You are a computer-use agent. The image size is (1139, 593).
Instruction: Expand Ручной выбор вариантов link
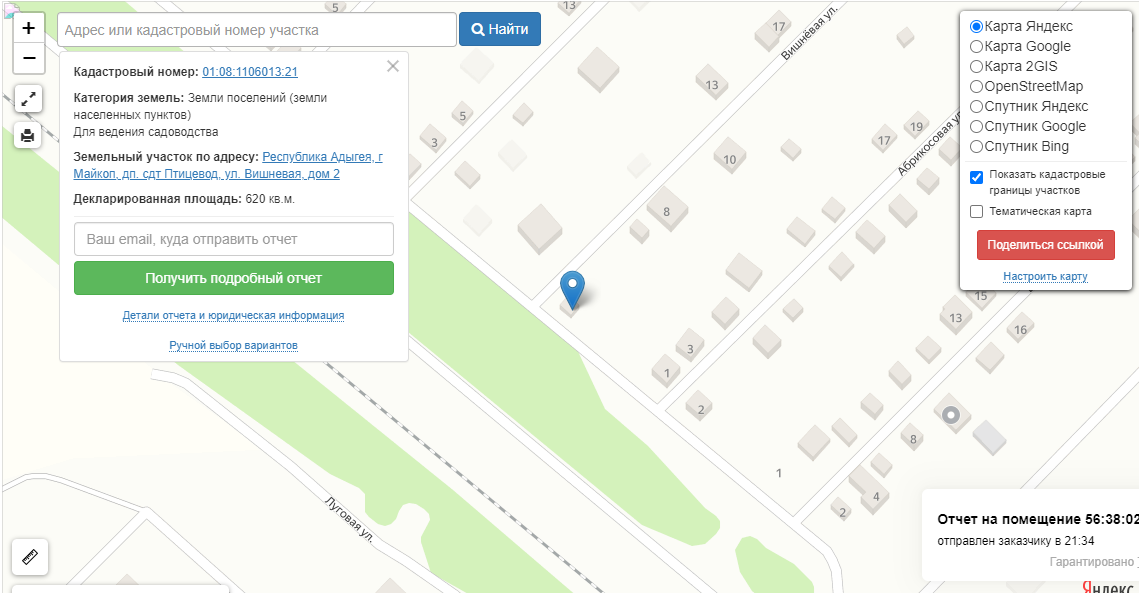point(233,345)
